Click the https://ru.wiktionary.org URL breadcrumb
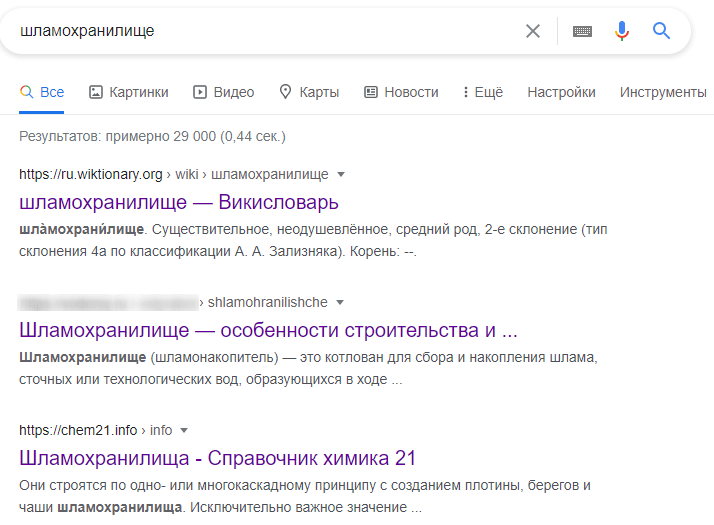 click(91, 174)
